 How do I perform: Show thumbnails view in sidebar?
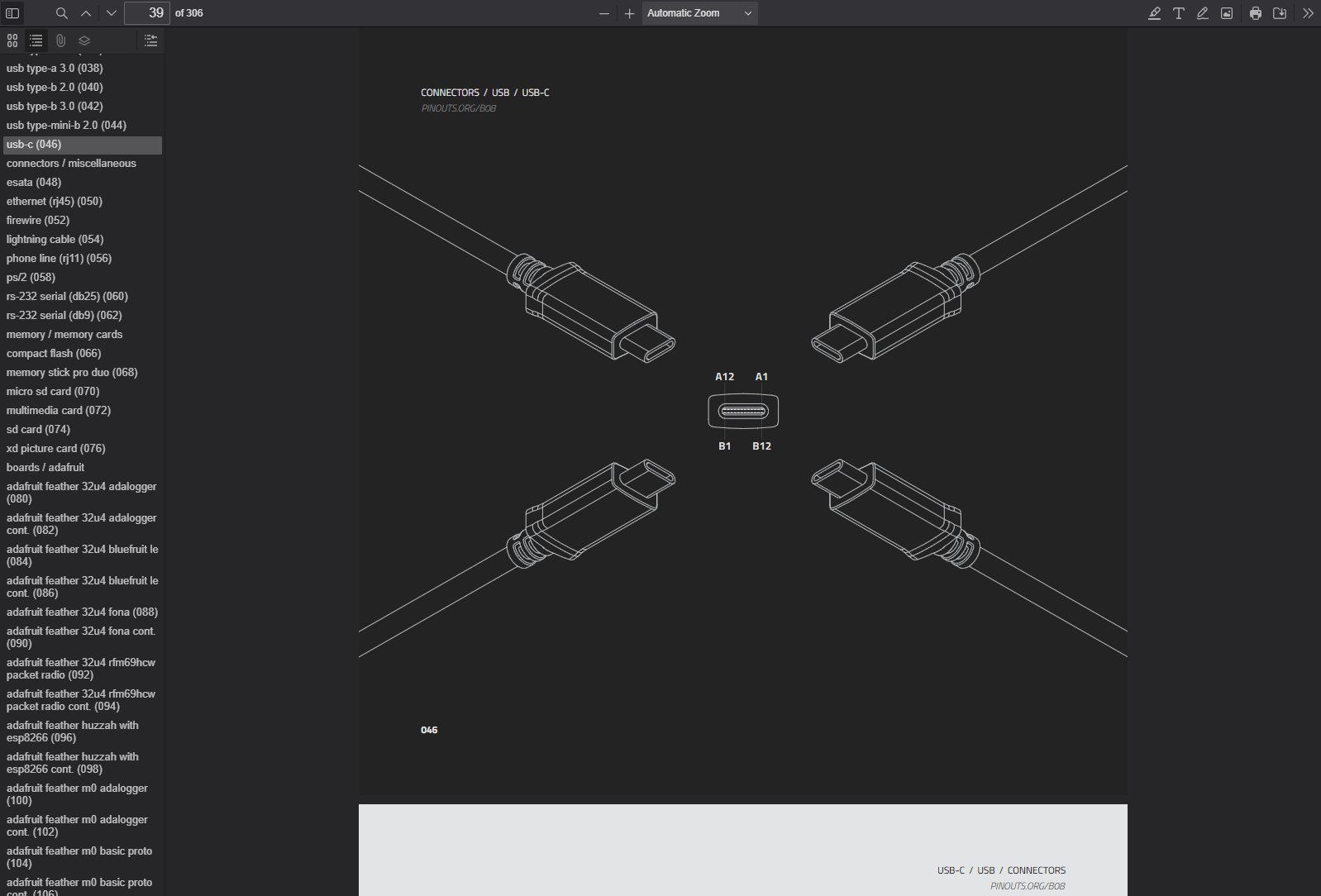12,41
